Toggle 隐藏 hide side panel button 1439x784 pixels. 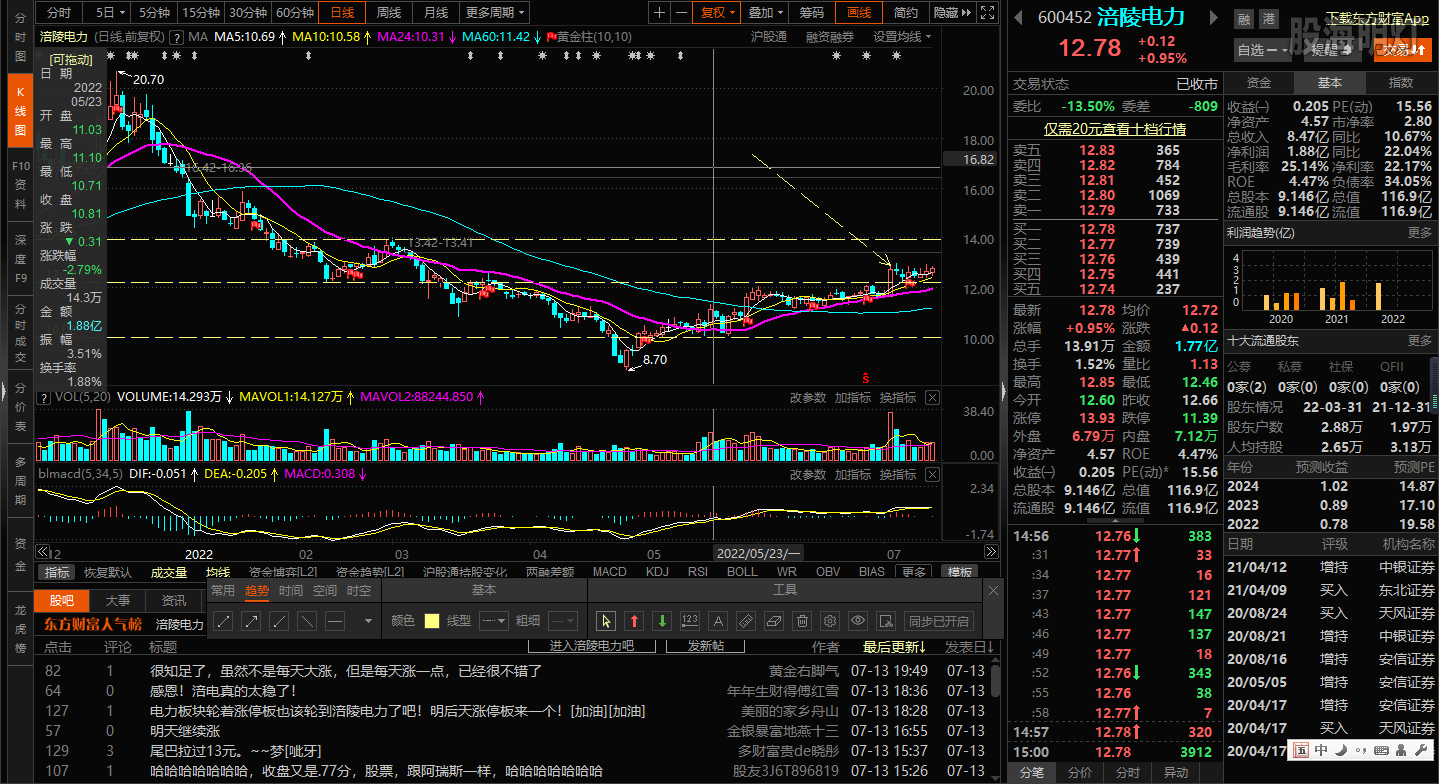(952, 13)
